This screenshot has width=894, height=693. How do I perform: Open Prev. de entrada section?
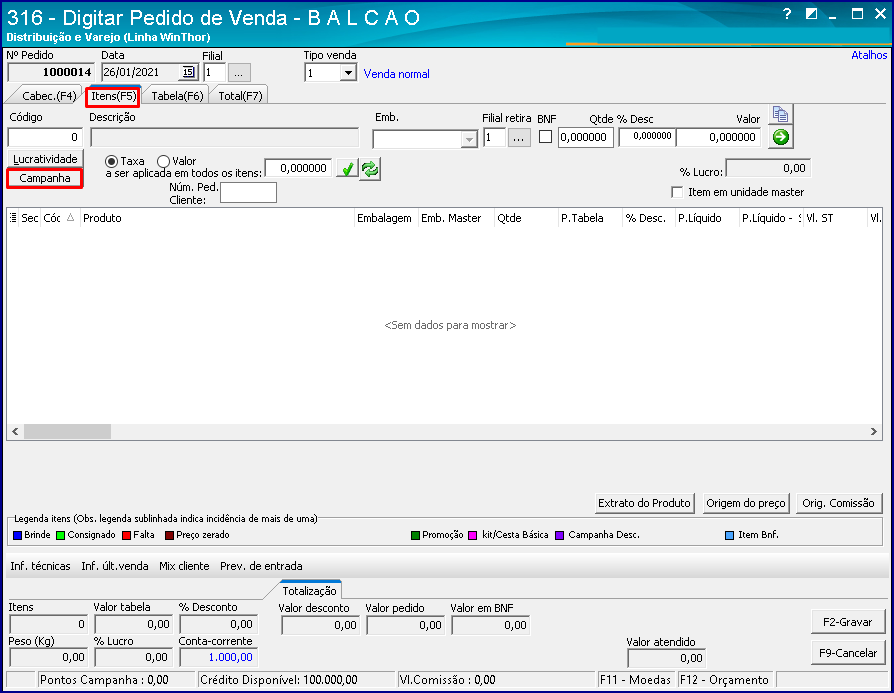point(261,566)
